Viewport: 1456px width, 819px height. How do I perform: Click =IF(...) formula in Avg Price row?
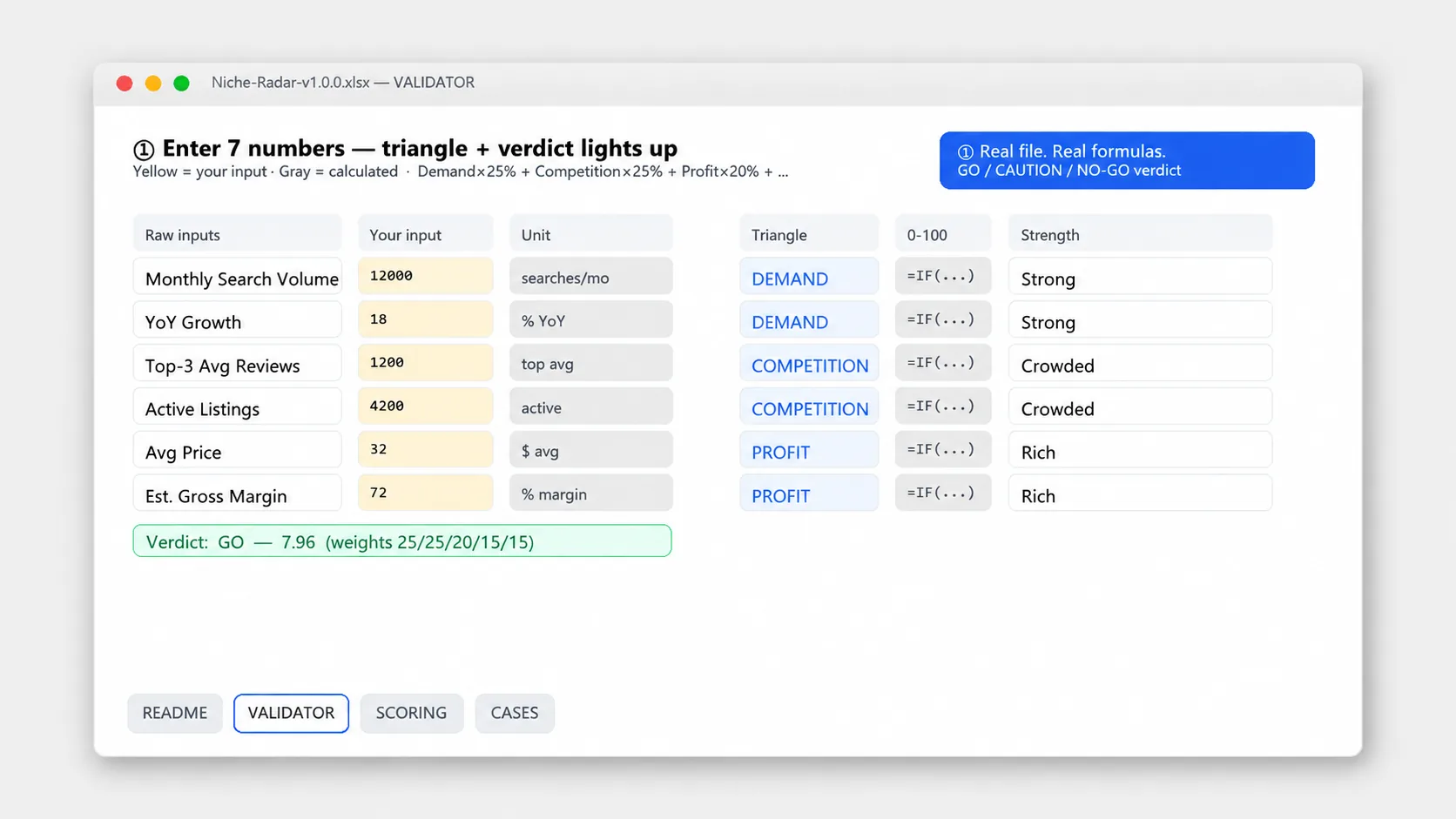(x=943, y=450)
